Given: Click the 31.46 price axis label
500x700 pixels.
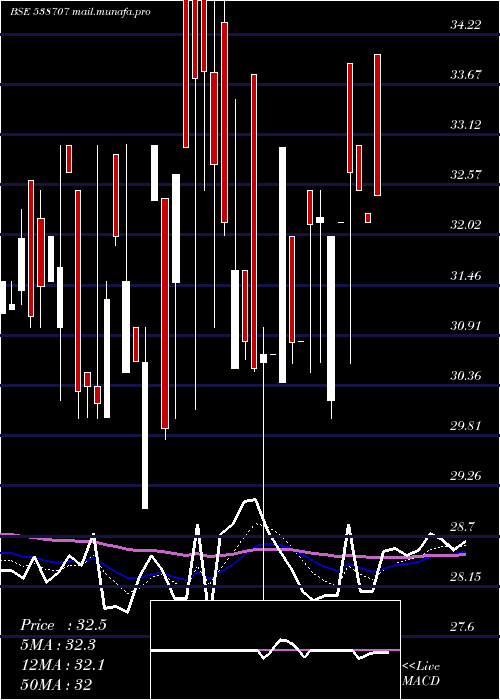Looking at the screenshot, I should pyautogui.click(x=466, y=276).
